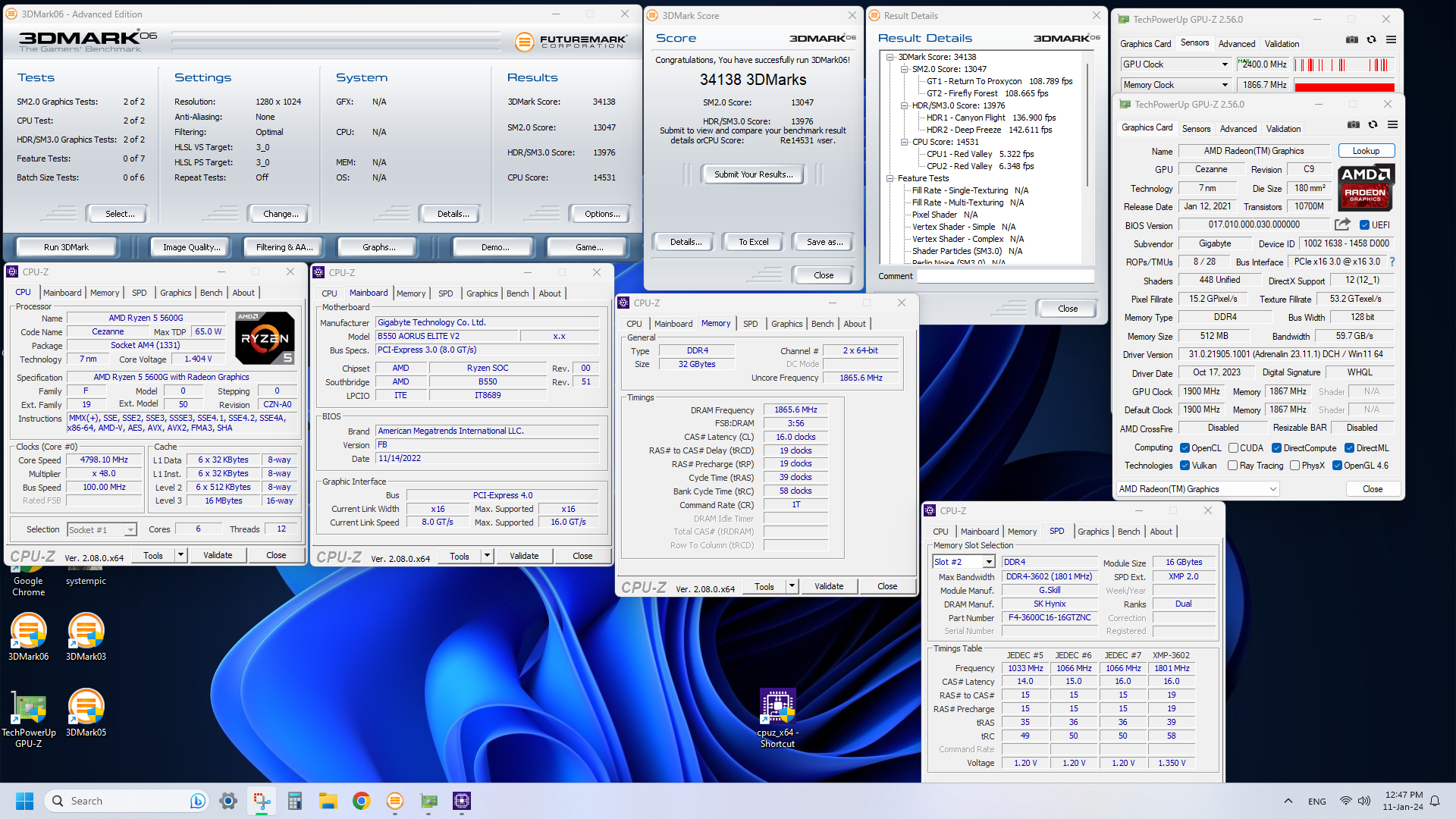The height and width of the screenshot is (819, 1456).
Task: Click the CPU-Z icon on the taskbar
Action: coord(462,801)
